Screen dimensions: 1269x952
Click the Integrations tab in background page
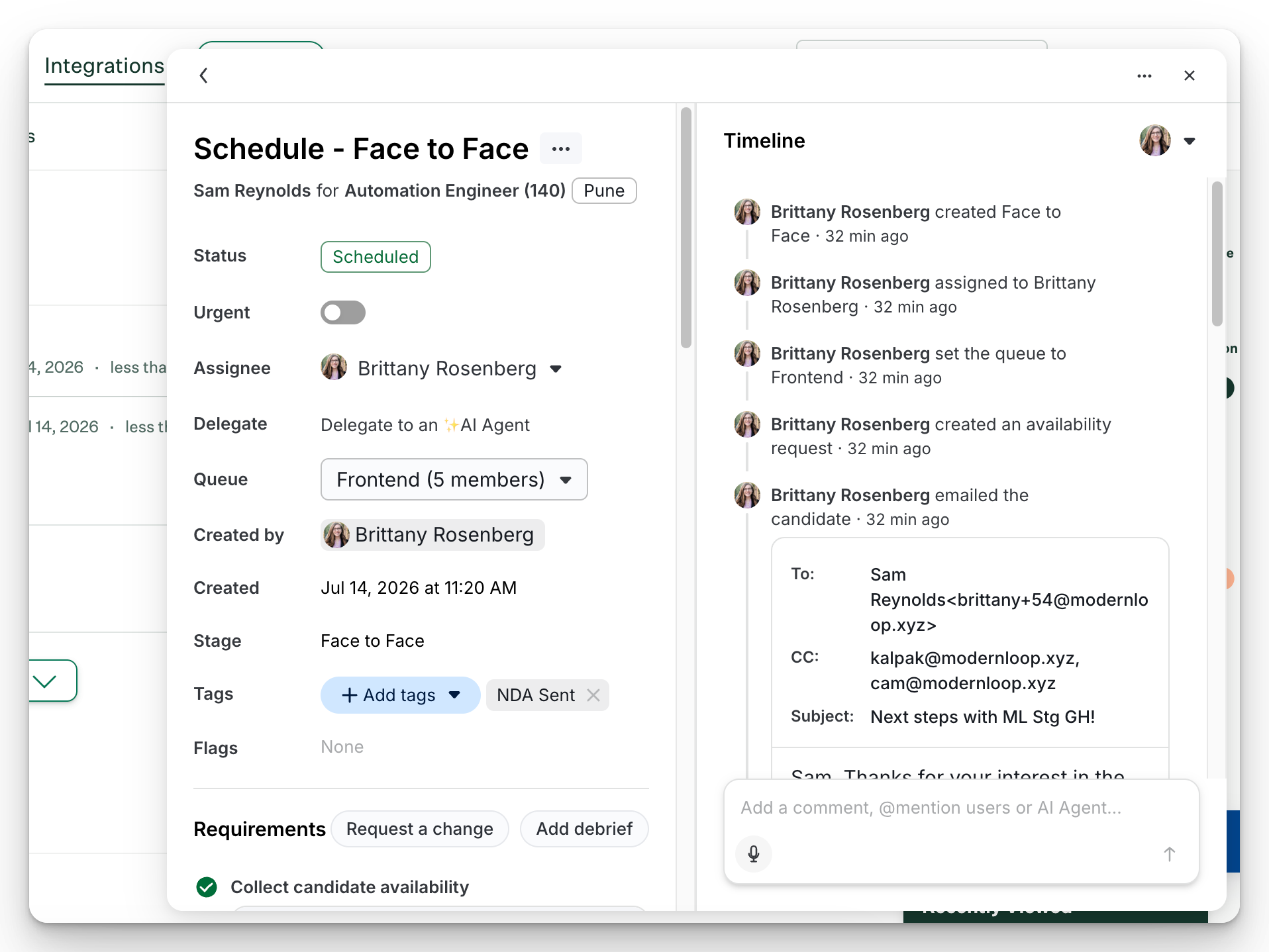tap(104, 66)
